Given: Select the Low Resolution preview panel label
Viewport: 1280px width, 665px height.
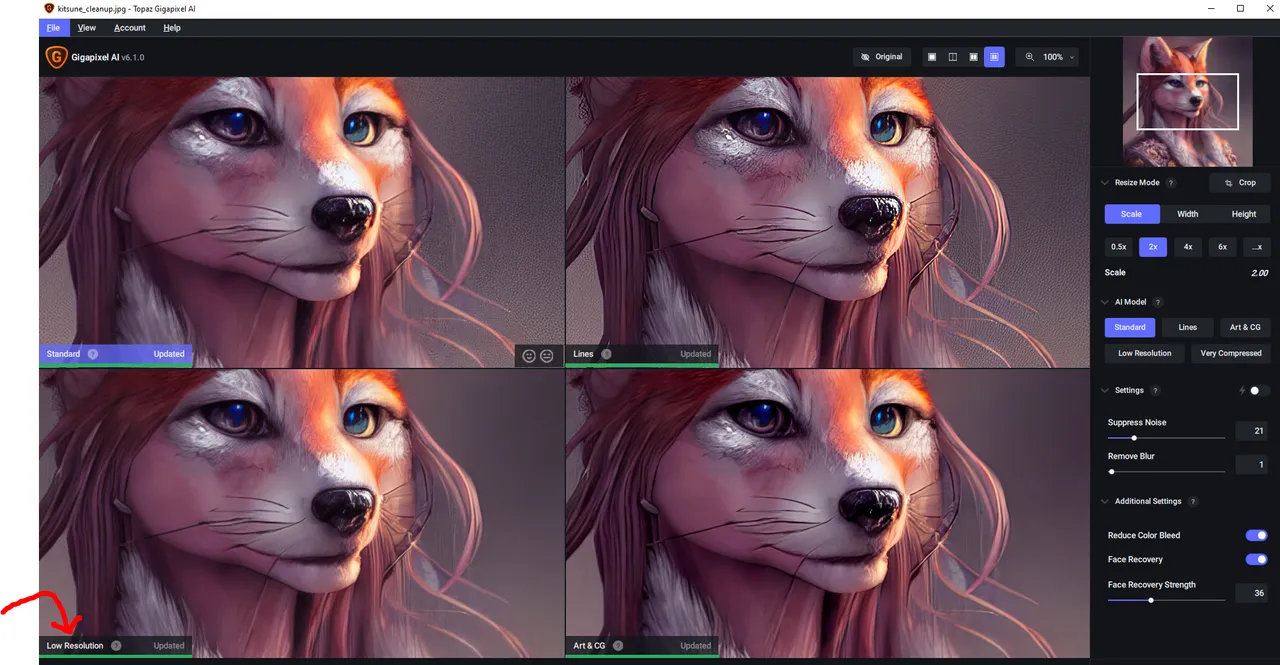Looking at the screenshot, I should point(75,646).
